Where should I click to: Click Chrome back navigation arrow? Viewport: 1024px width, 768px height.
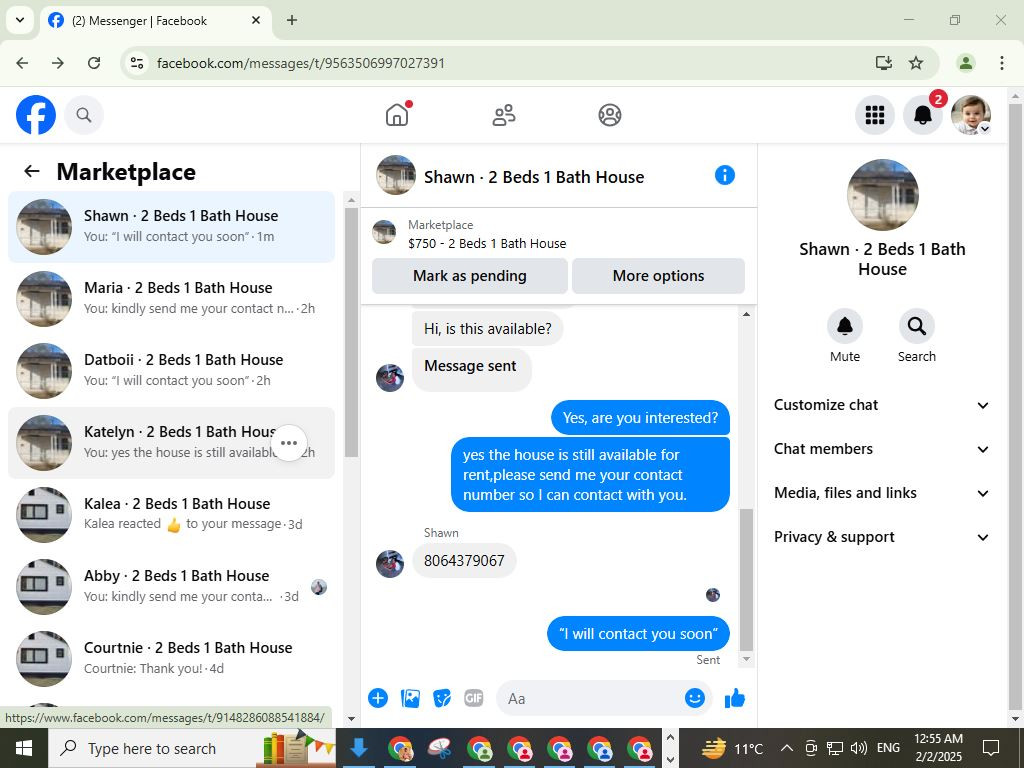22,63
